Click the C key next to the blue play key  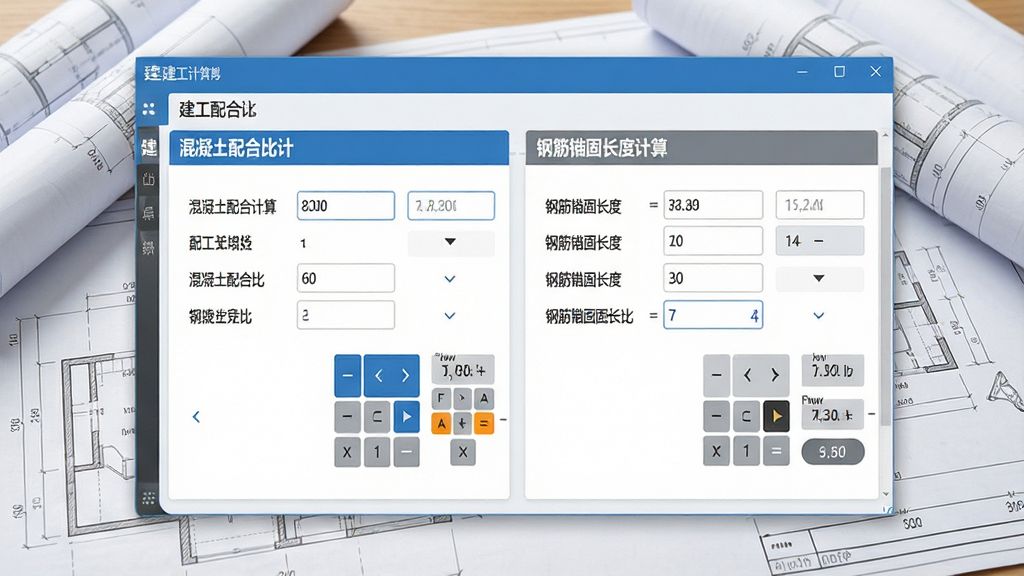(377, 417)
